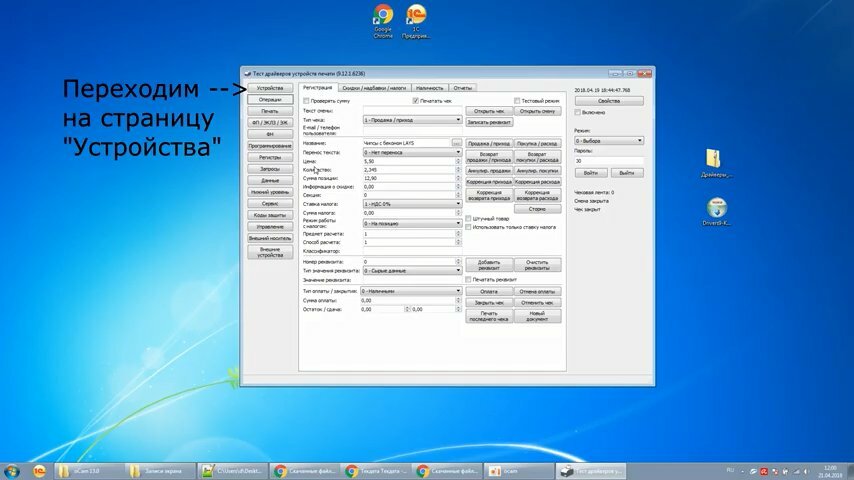Click the Открыть смену button
Viewport: 854px width, 480px height.
coord(538,111)
